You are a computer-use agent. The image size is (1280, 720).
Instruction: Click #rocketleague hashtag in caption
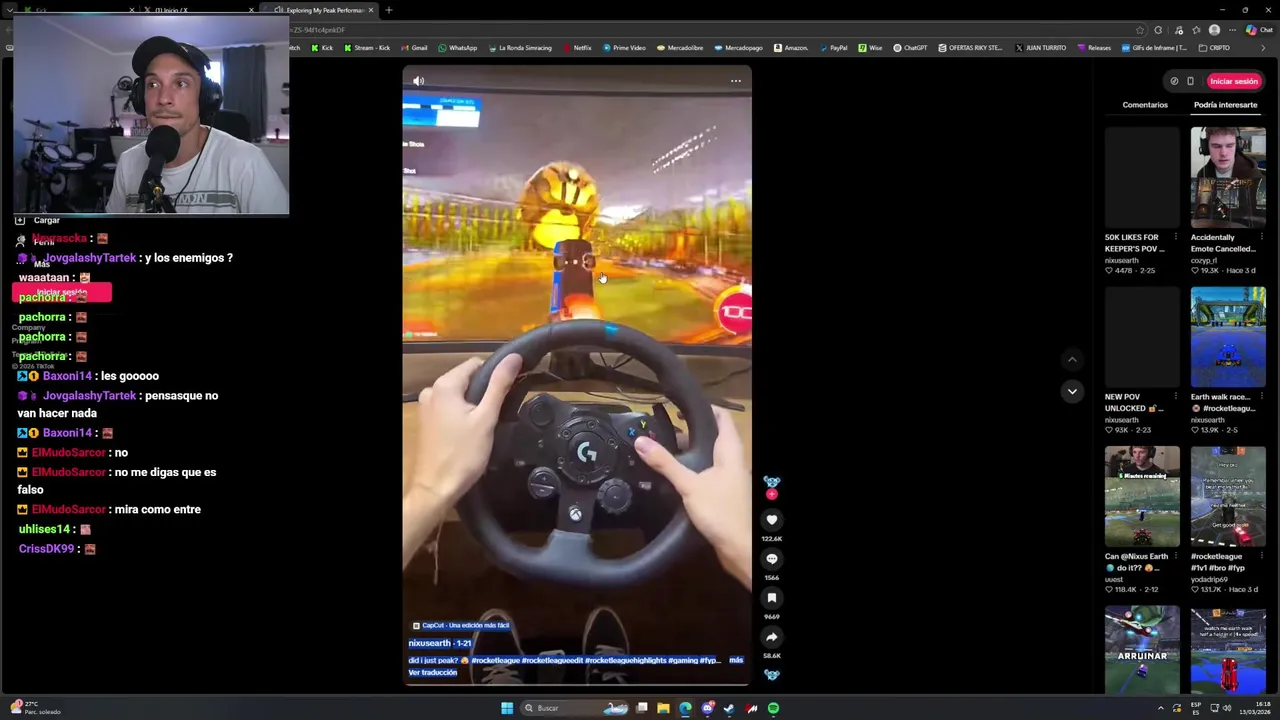pyautogui.click(x=496, y=660)
